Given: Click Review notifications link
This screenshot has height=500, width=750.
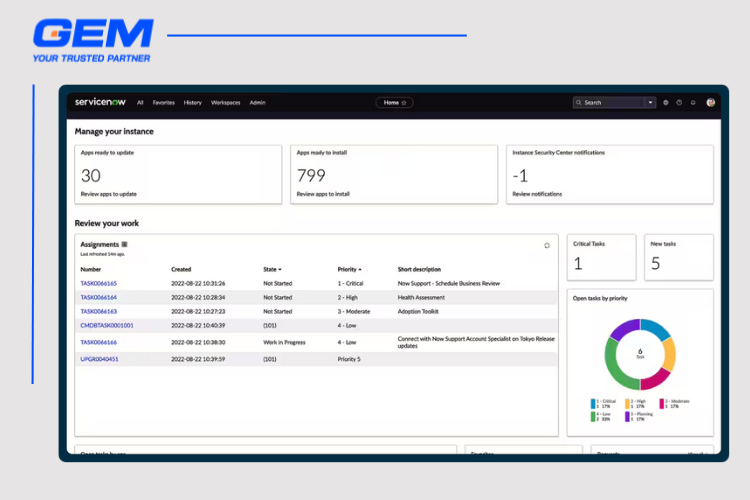Looking at the screenshot, I should (537, 194).
